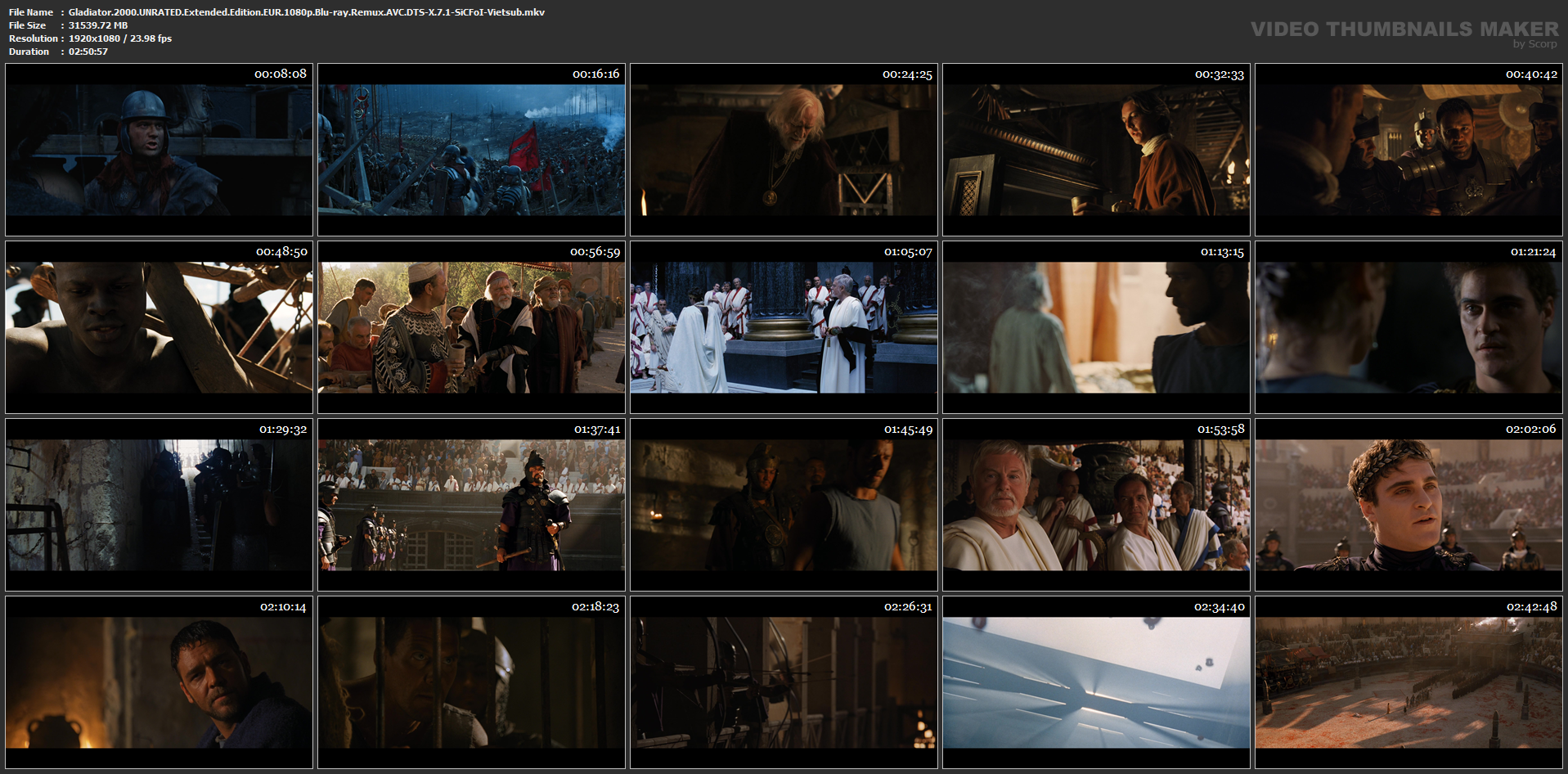This screenshot has height=774, width=1568.
Task: Click the File Name label
Action: pyautogui.click(x=31, y=12)
